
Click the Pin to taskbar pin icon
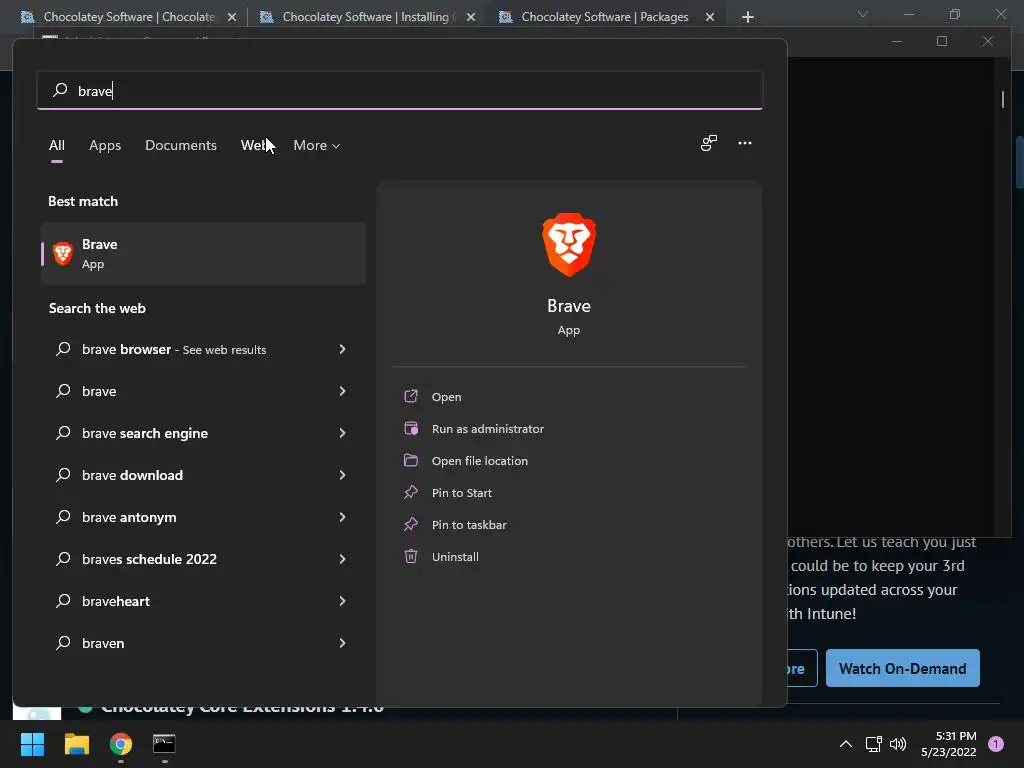click(411, 524)
